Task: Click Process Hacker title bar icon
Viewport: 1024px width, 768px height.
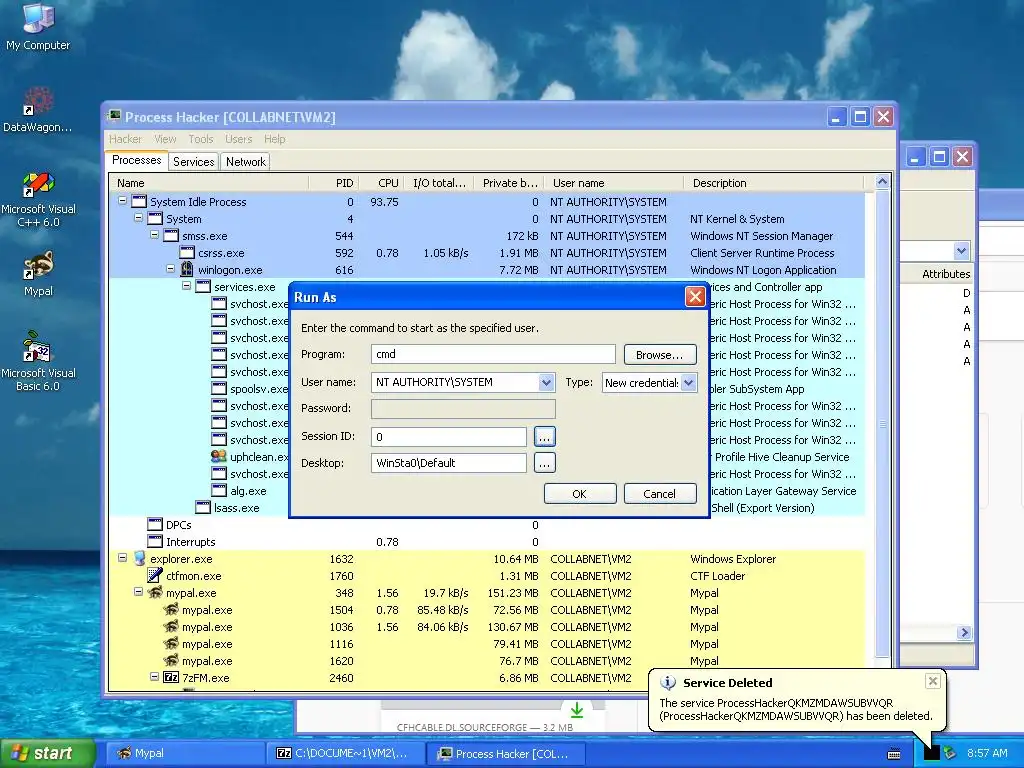Action: coord(114,116)
